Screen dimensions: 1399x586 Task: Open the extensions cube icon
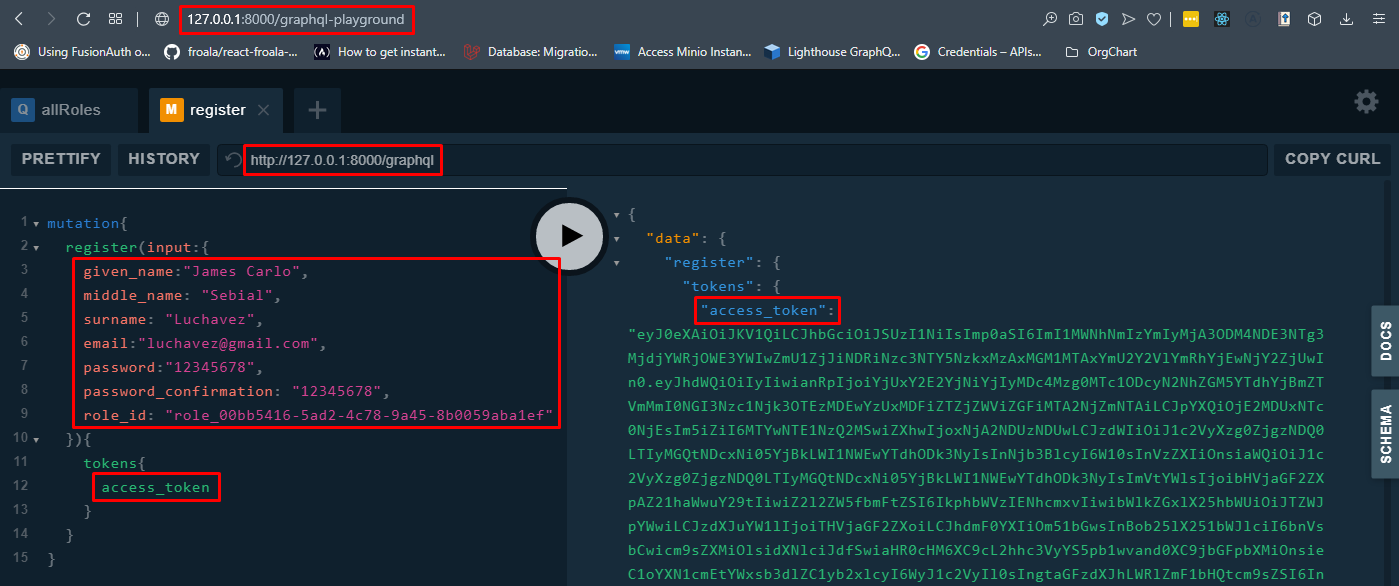1315,19
